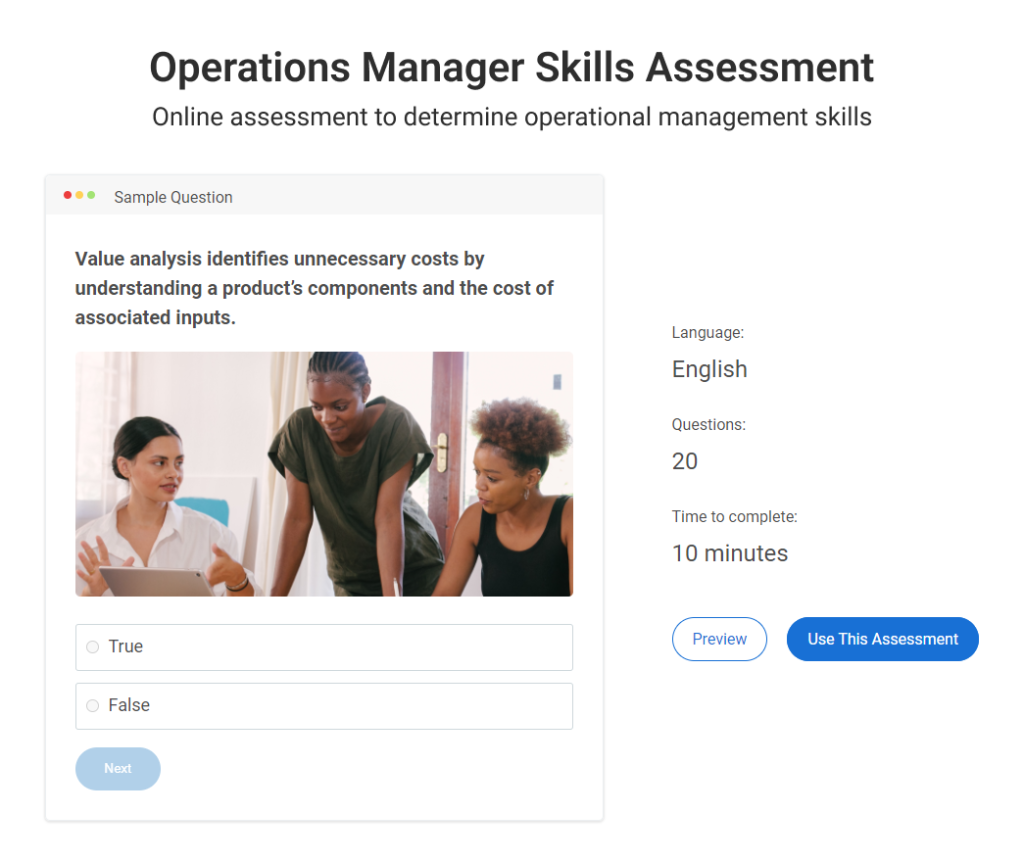Screen dimensions: 1024x861
Task: Click the Language: label
Action: coord(707,332)
